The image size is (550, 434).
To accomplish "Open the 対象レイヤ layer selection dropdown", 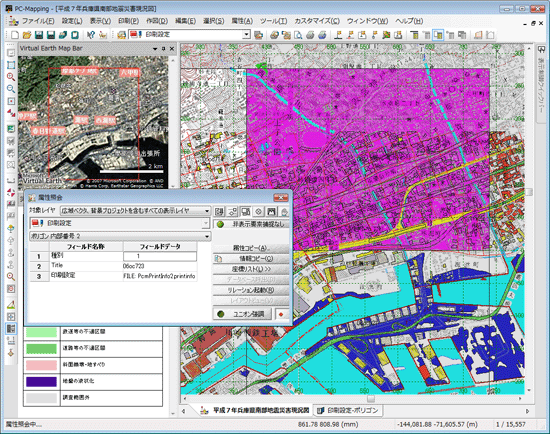I will coord(207,211).
